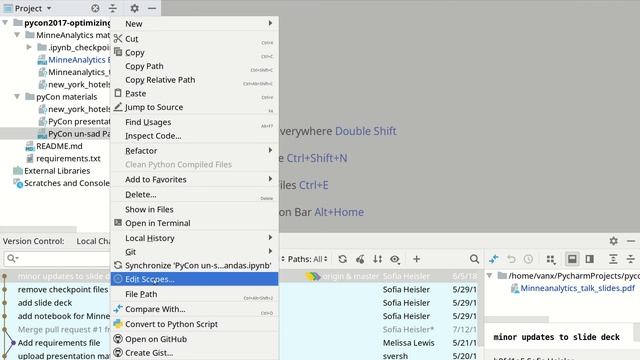Select External Libraries node
Viewport: 640px width, 360px height.
pos(57,171)
